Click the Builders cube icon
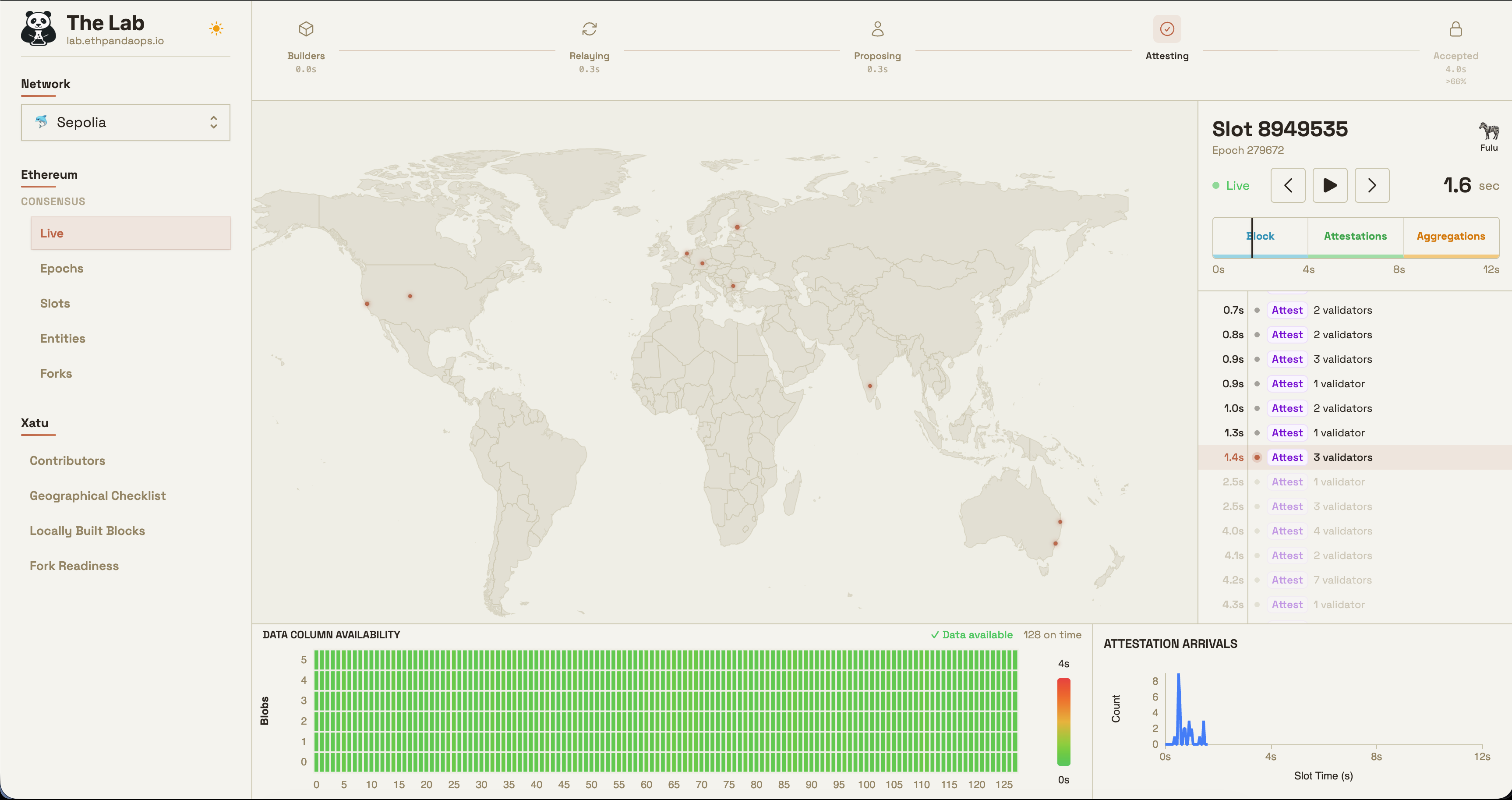 click(306, 29)
